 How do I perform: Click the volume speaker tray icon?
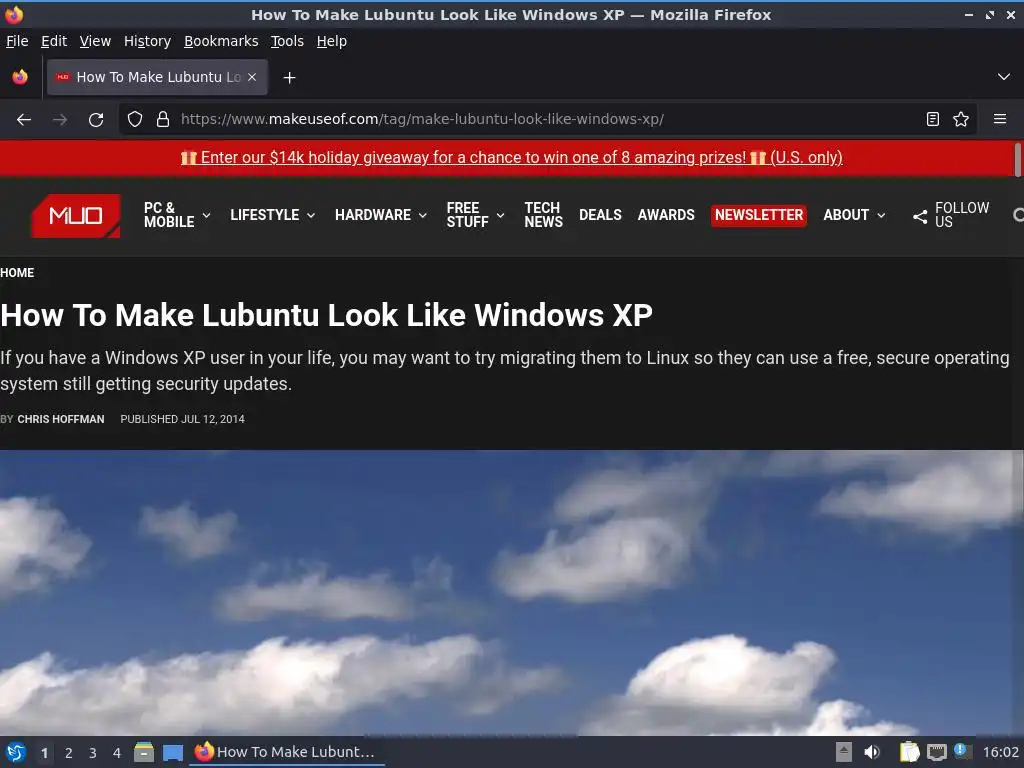872,752
